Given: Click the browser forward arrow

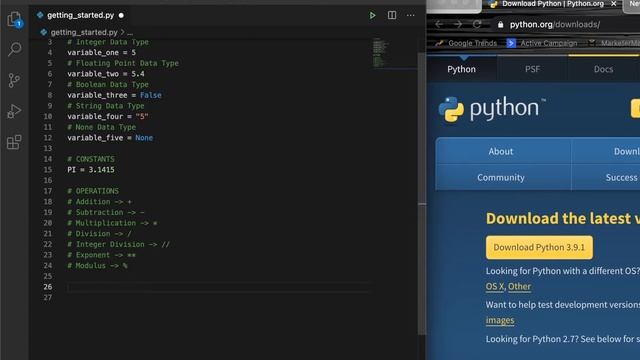Looking at the screenshot, I should click(458, 24).
